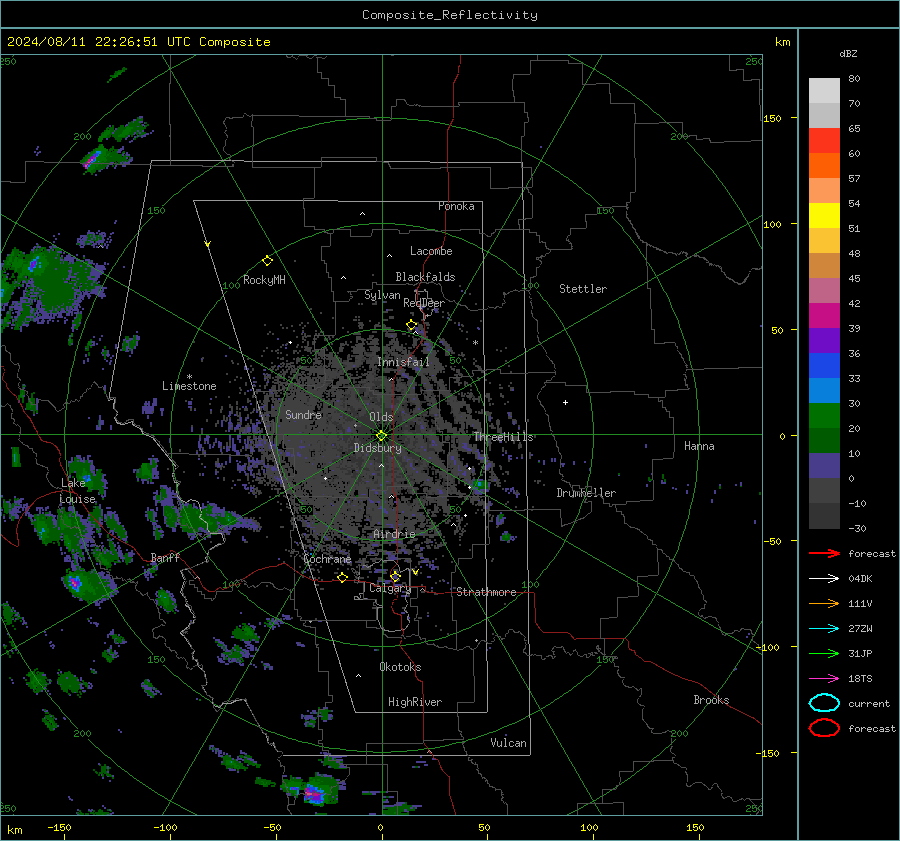Click the red forecast arrow in legend

(824, 553)
